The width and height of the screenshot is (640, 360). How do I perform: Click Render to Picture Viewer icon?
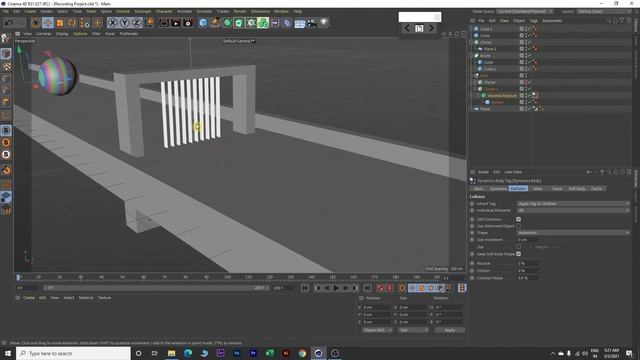pos(176,23)
